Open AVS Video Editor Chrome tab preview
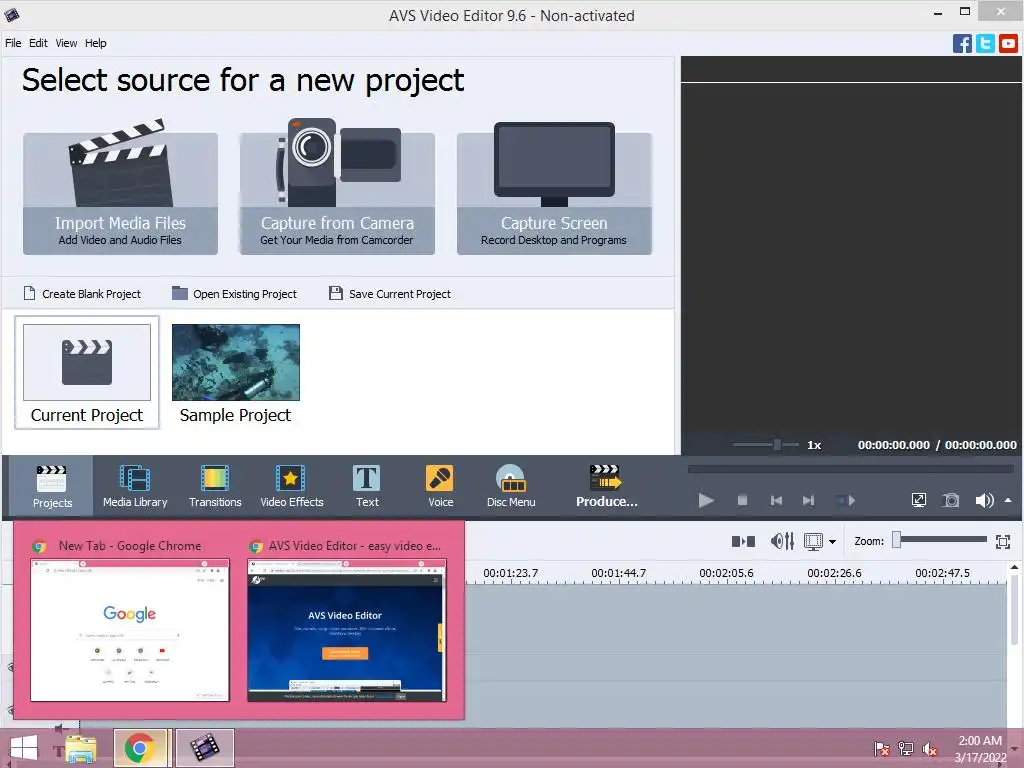Image resolution: width=1024 pixels, height=768 pixels. pos(347,620)
